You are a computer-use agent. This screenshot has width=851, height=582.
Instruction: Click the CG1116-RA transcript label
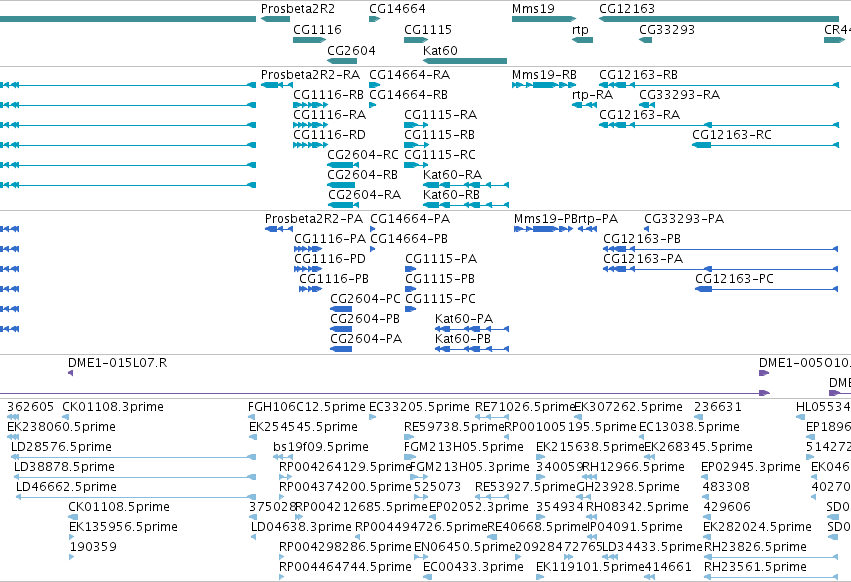[x=329, y=115]
